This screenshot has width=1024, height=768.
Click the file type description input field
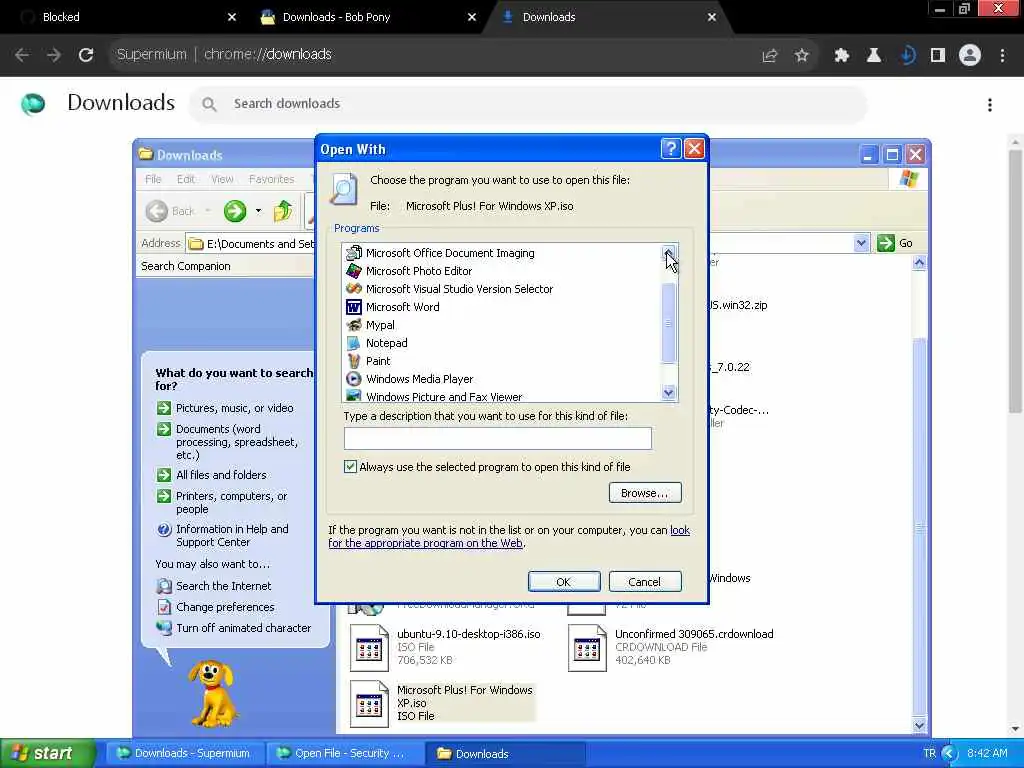(498, 438)
